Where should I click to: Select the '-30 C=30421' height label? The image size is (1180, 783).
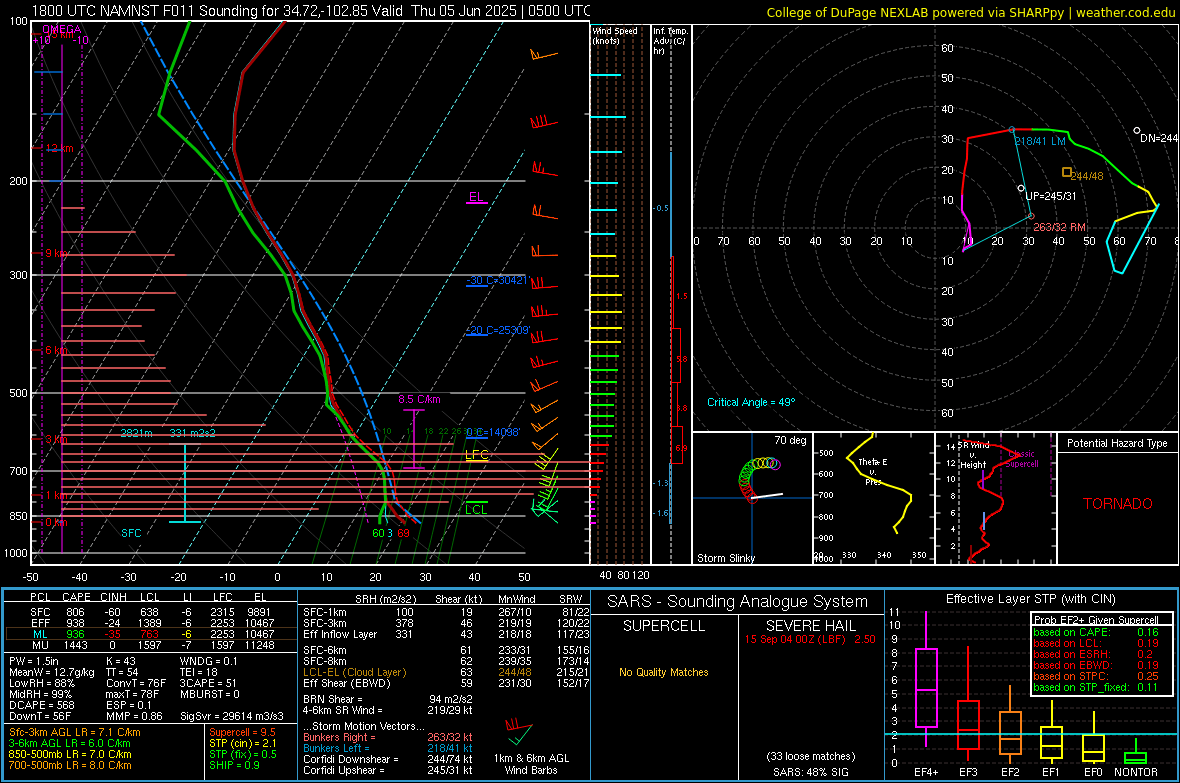point(498,280)
